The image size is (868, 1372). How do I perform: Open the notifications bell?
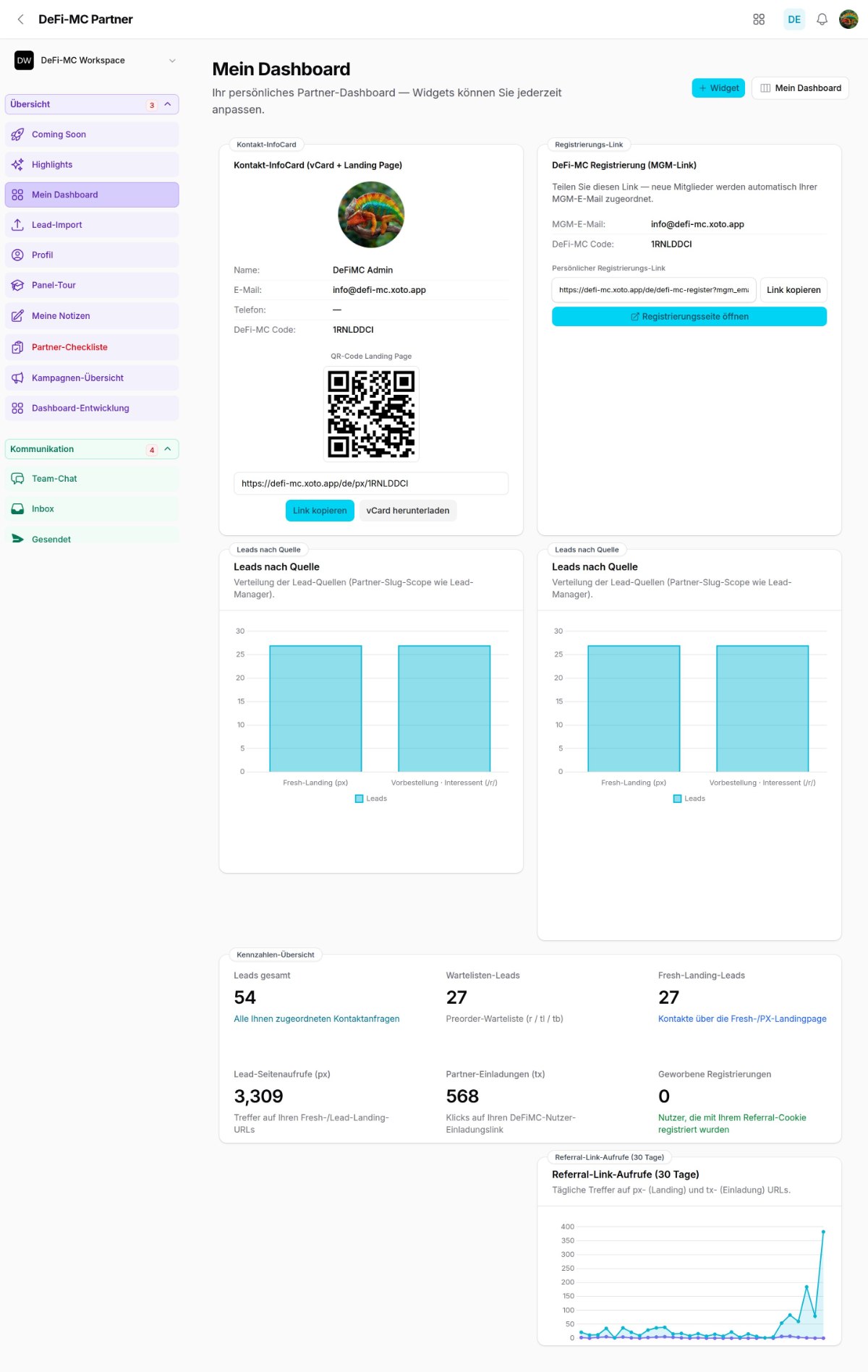point(822,20)
